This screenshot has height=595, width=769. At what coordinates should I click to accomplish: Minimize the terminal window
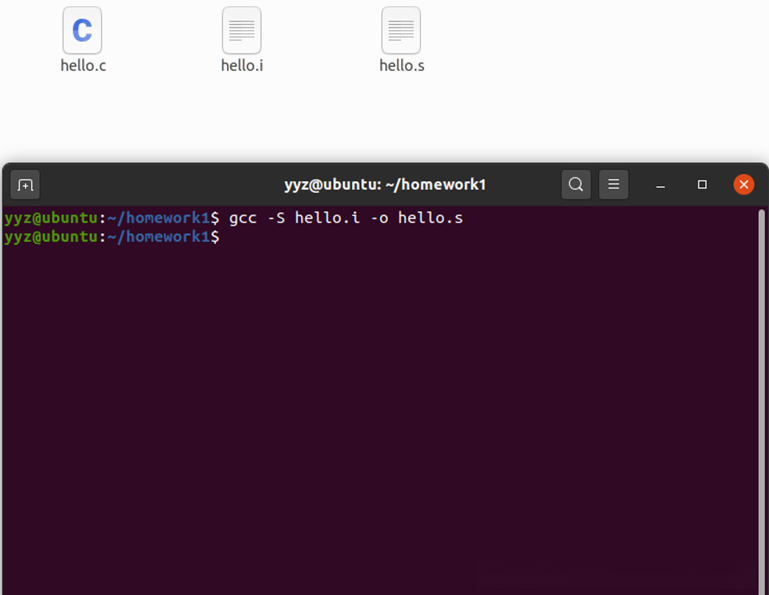(661, 185)
